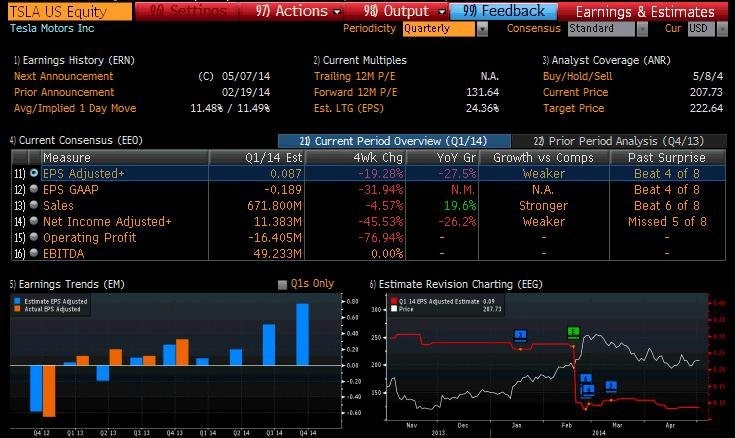Click the Growth vs Comps column header
The image size is (735, 438).
click(x=544, y=158)
